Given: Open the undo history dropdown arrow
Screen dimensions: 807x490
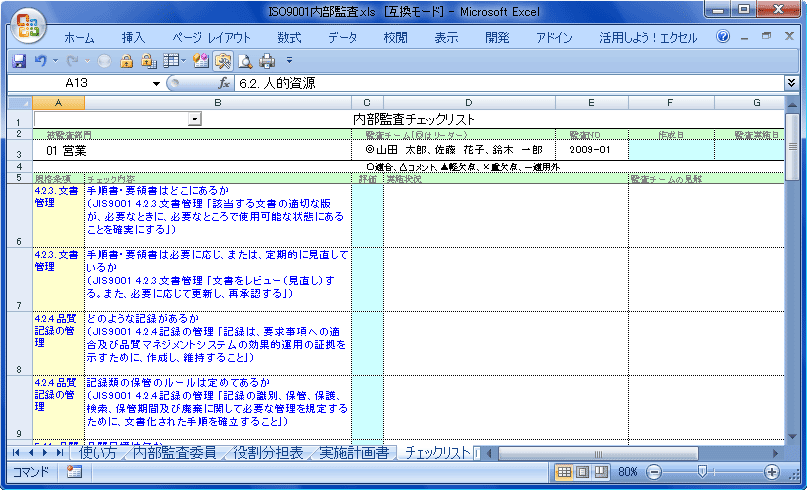Looking at the screenshot, I should pyautogui.click(x=55, y=61).
